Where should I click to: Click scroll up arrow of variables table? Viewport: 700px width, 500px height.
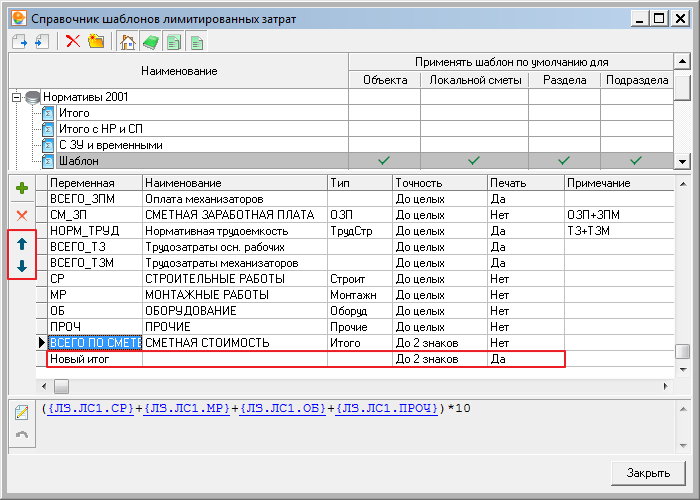coord(683,183)
